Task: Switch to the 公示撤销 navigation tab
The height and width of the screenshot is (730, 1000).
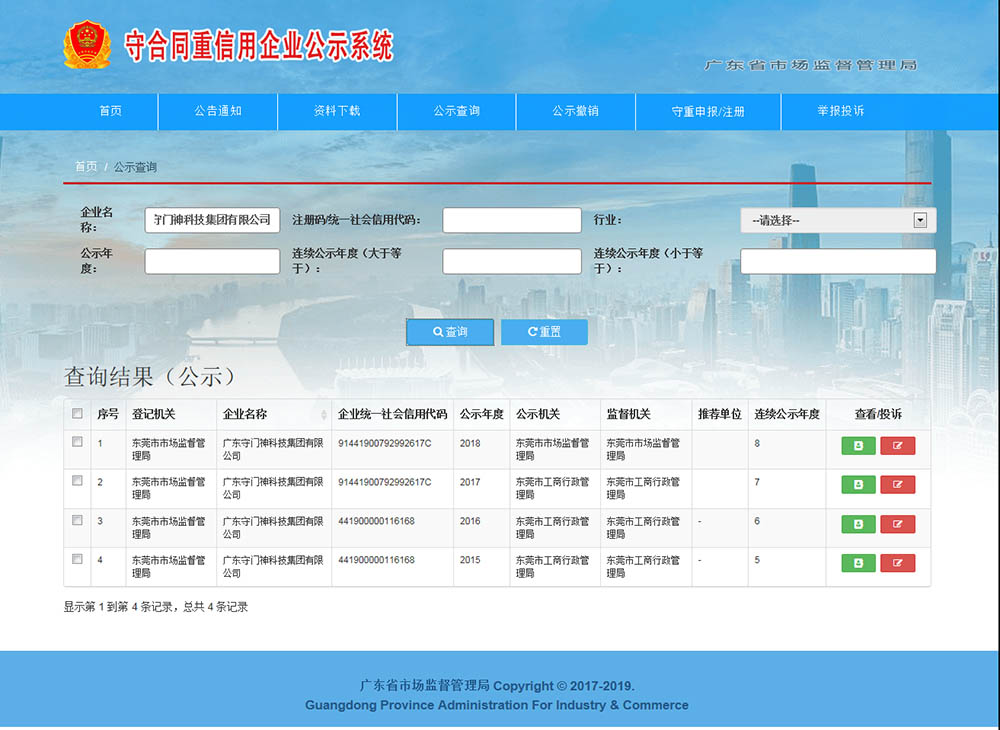Action: coord(575,111)
